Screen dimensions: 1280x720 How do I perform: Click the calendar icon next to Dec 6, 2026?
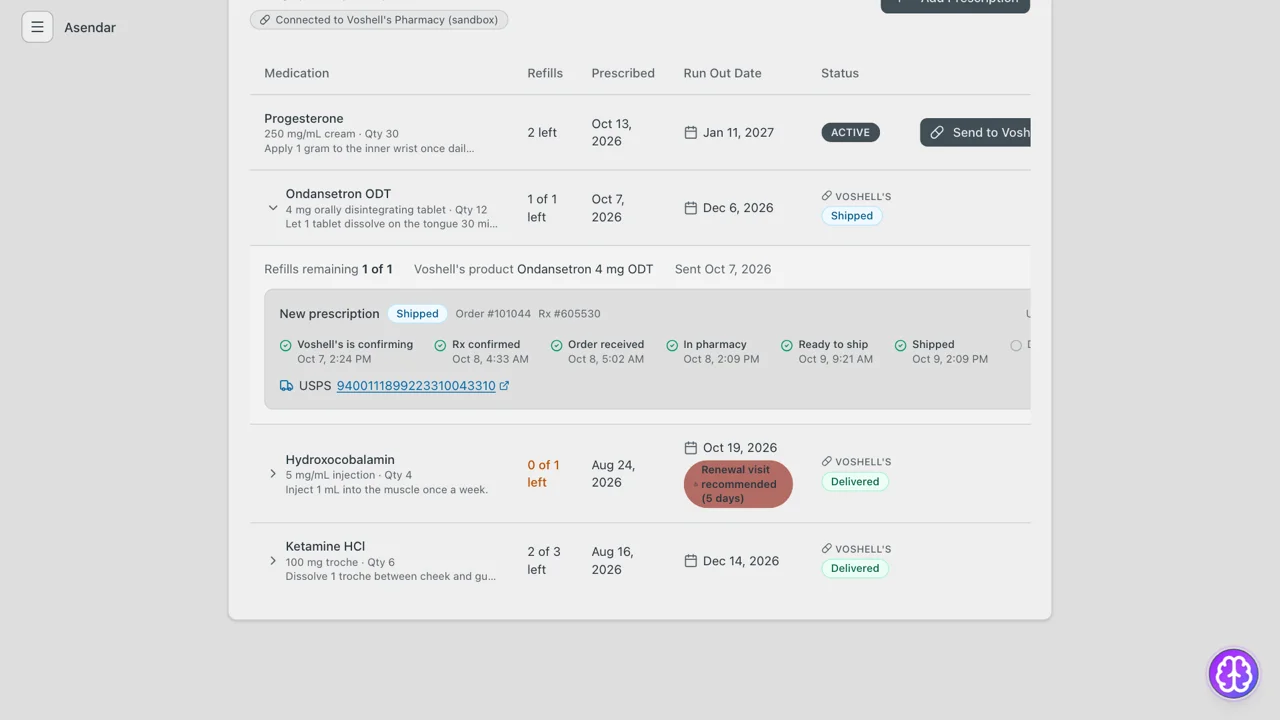690,208
